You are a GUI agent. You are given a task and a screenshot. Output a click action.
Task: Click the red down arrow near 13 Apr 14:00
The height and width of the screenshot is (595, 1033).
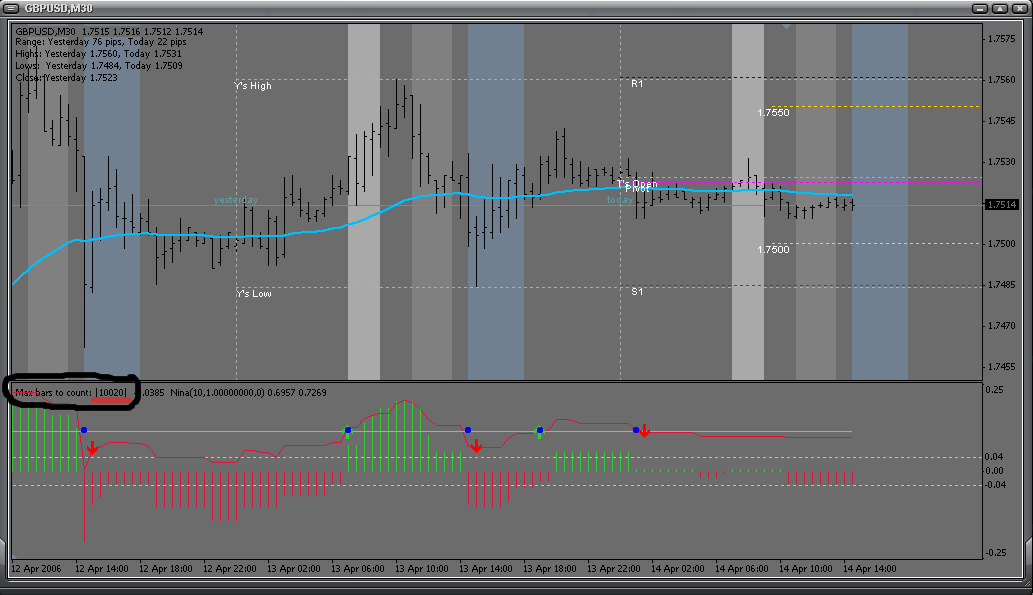[476, 445]
